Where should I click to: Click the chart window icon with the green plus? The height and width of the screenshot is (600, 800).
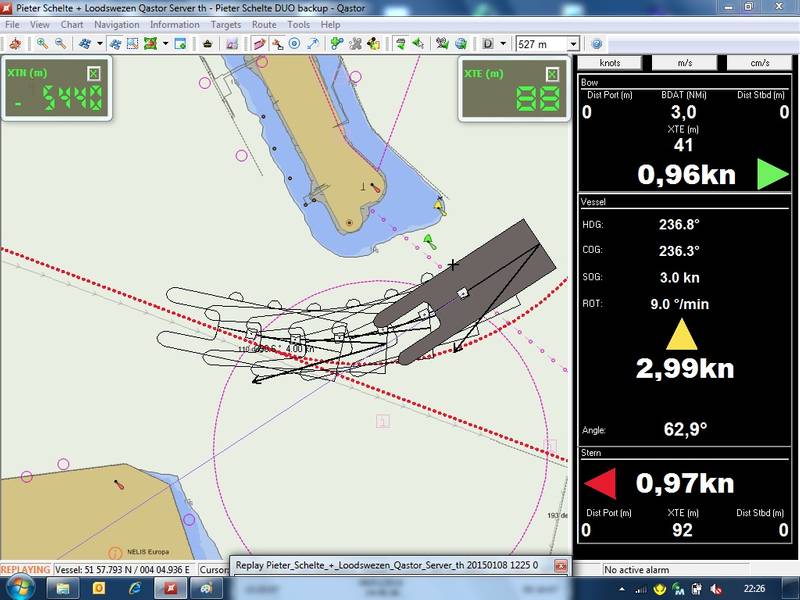(180, 44)
